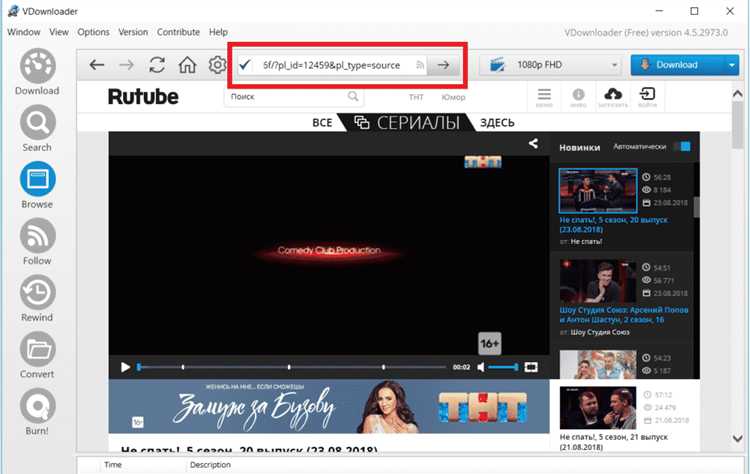Select the СЕРИАЛЫ tab
This screenshot has height=474, width=750.
click(x=407, y=123)
